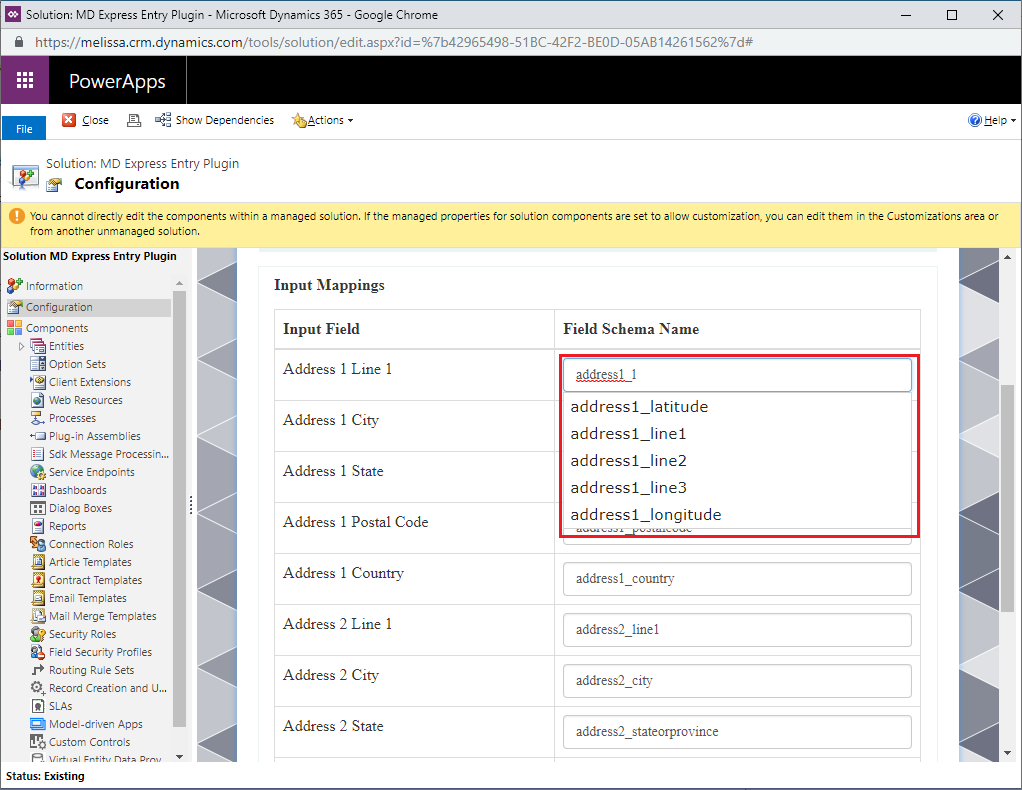Click the Address 1 Country schema field
1022x790 pixels.
(x=737, y=578)
